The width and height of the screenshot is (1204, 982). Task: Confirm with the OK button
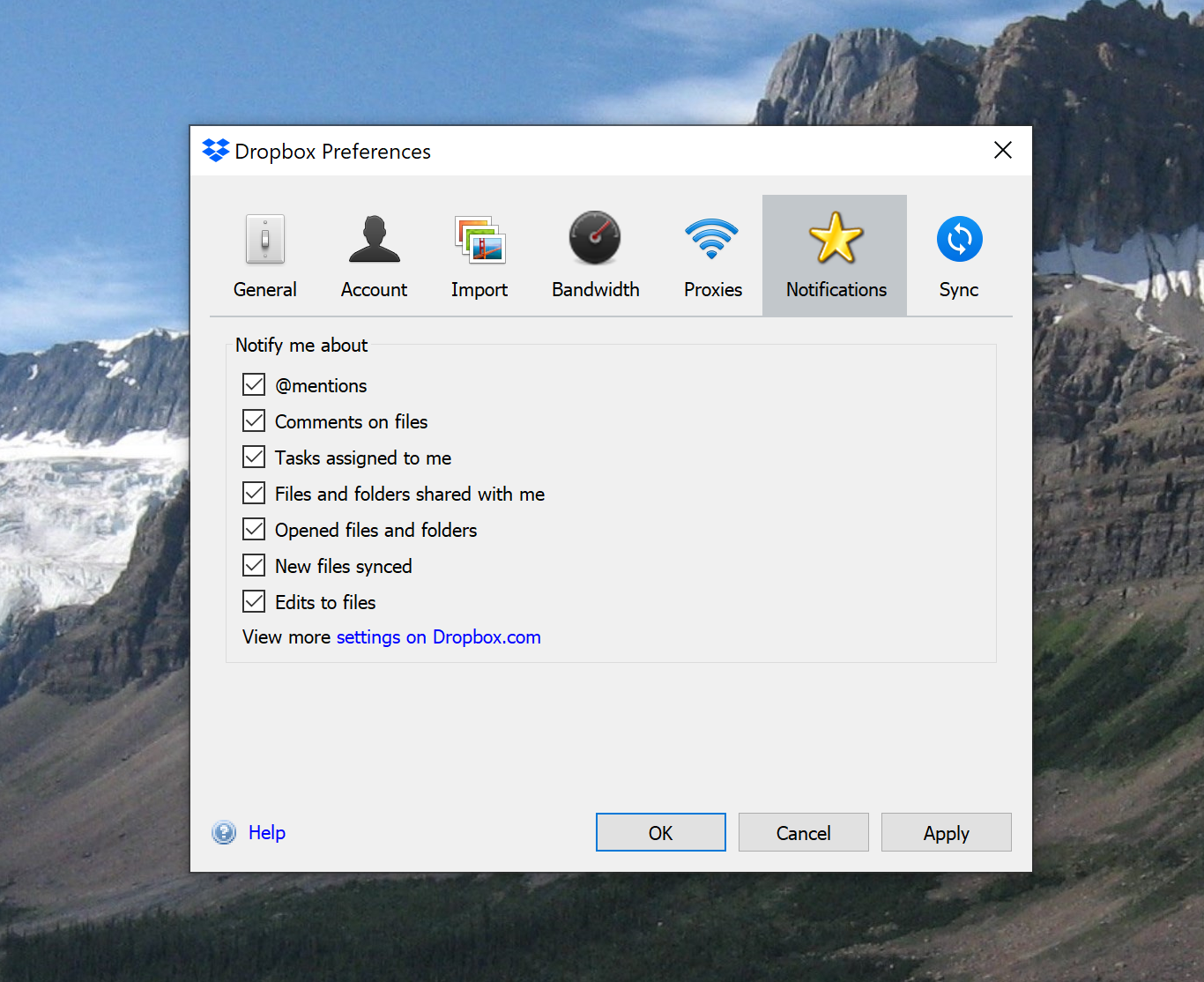[x=661, y=833]
